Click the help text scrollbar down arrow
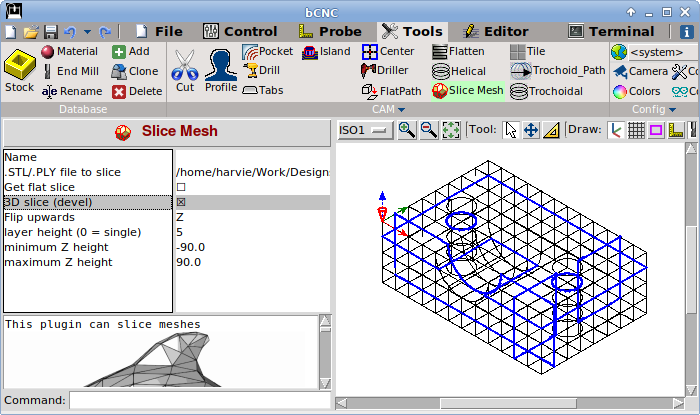 [x=325, y=383]
